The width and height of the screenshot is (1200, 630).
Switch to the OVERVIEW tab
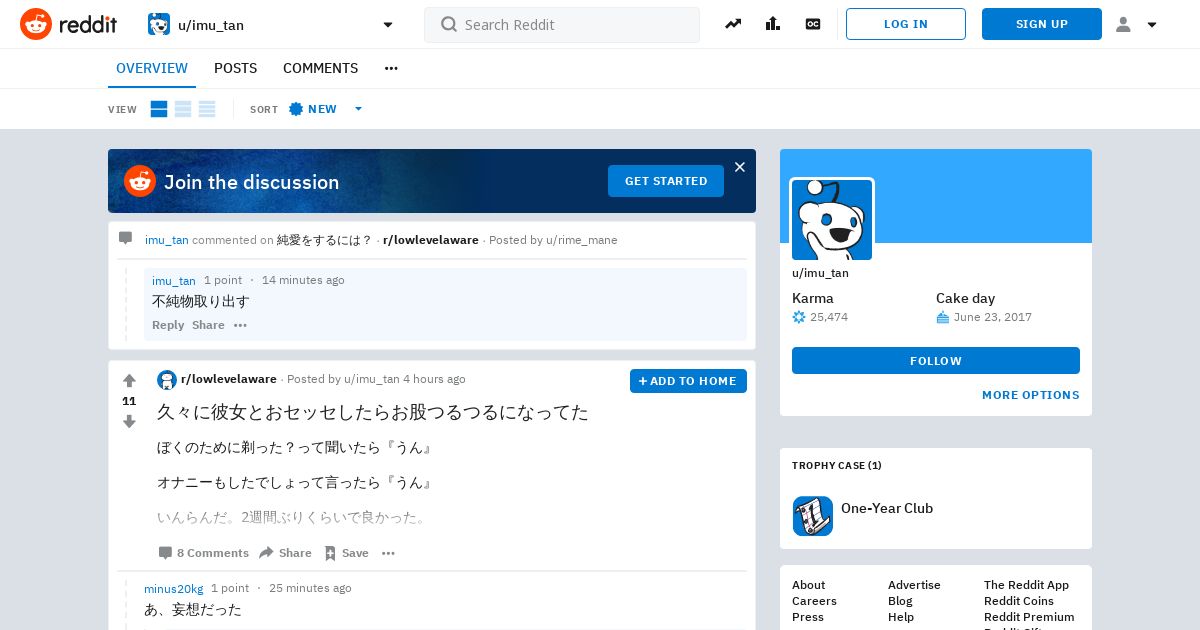tap(152, 68)
